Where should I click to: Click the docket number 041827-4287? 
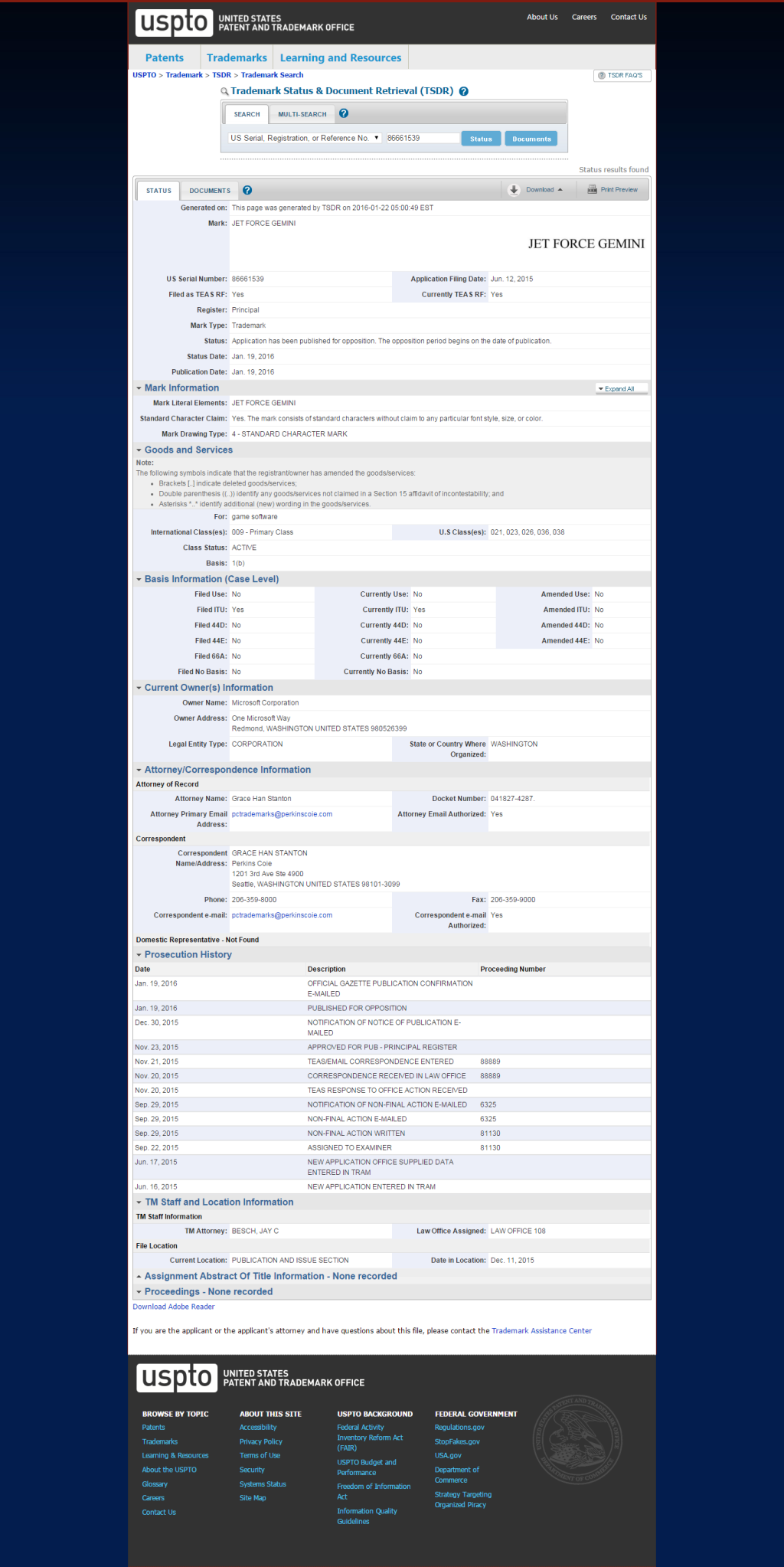512,798
